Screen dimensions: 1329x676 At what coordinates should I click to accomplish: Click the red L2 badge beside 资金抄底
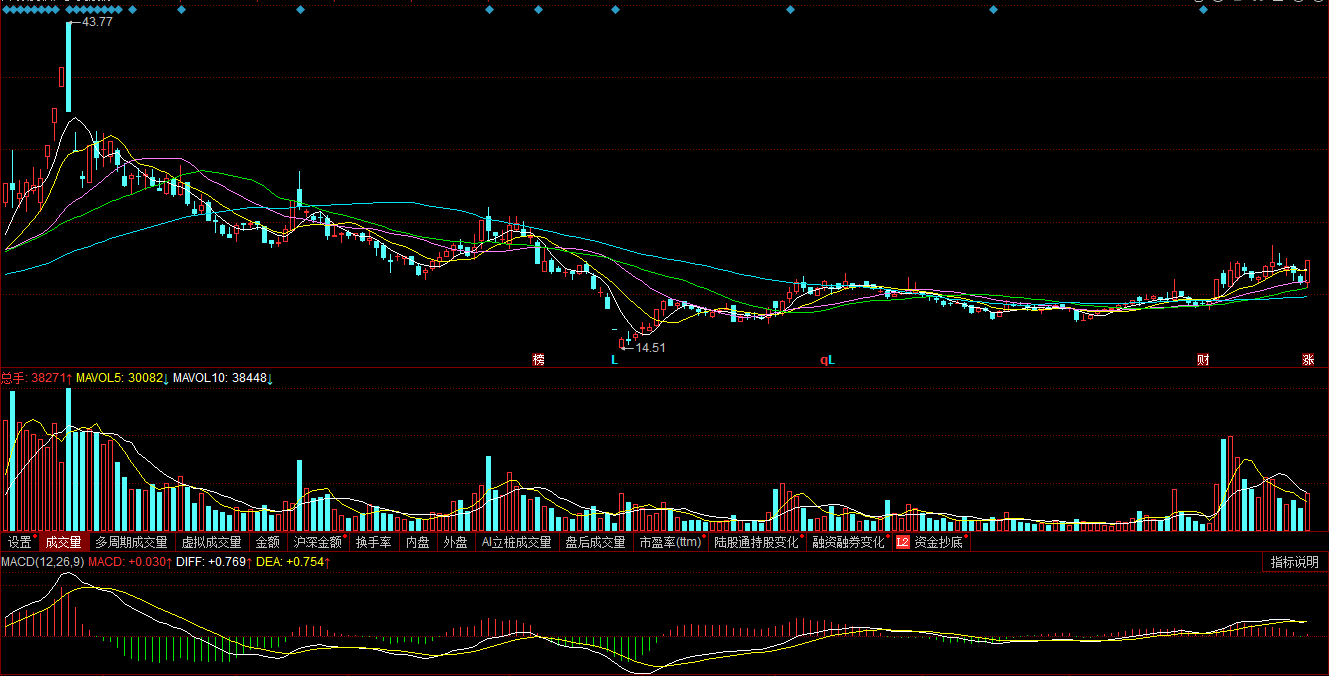pyautogui.click(x=903, y=542)
